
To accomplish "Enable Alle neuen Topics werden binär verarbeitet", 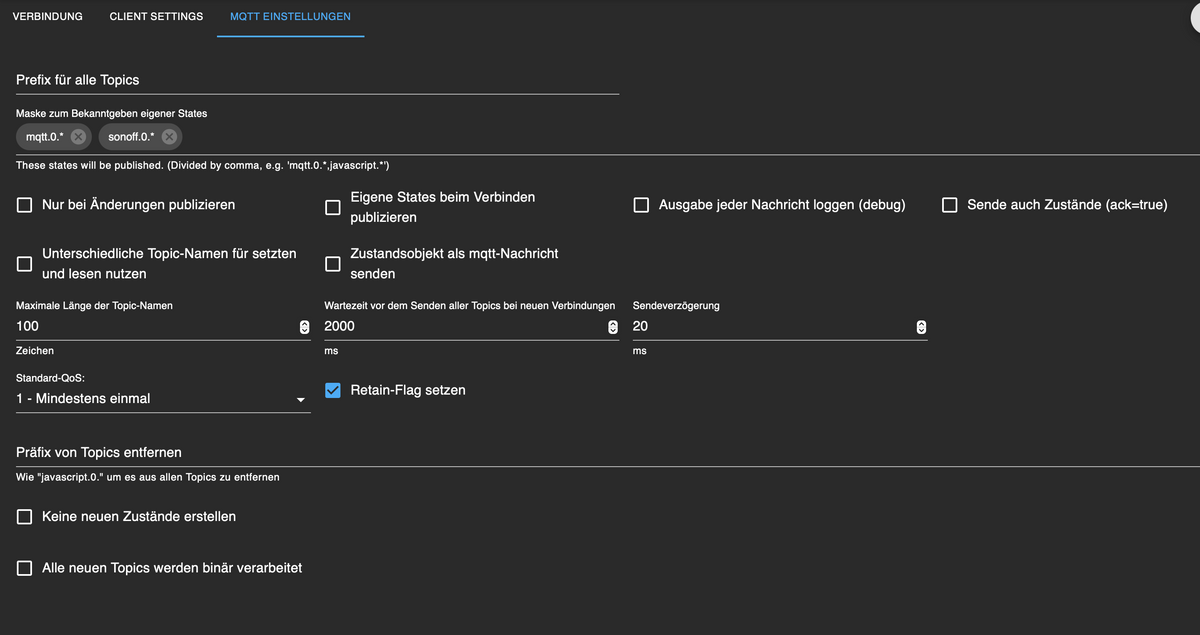I will pyautogui.click(x=25, y=568).
